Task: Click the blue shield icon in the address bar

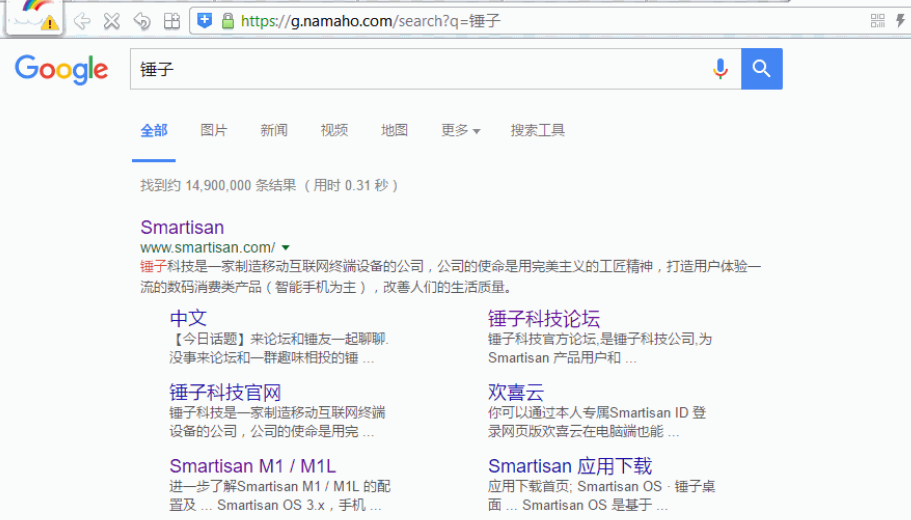Action: (205, 21)
